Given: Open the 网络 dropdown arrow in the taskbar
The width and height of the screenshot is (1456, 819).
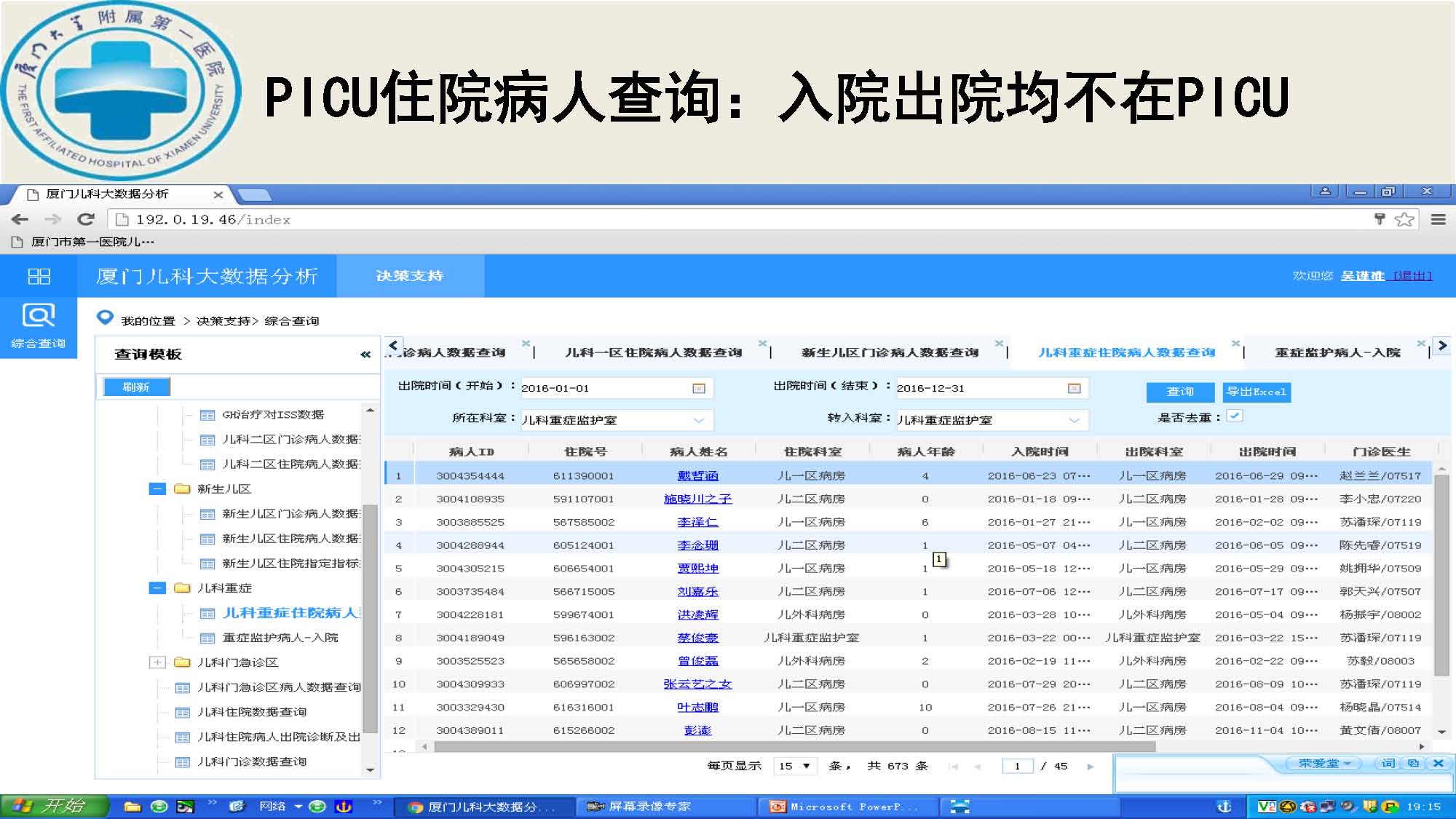Looking at the screenshot, I should point(298,806).
